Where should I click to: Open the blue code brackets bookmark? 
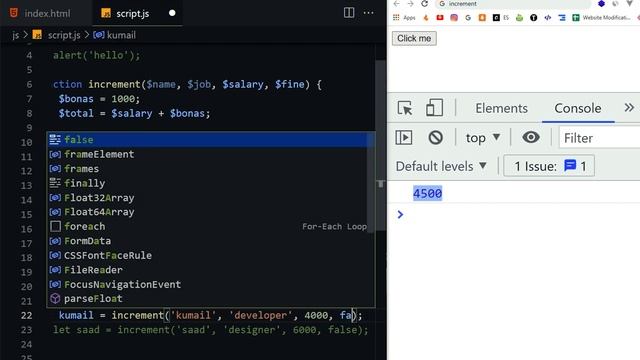click(x=548, y=18)
